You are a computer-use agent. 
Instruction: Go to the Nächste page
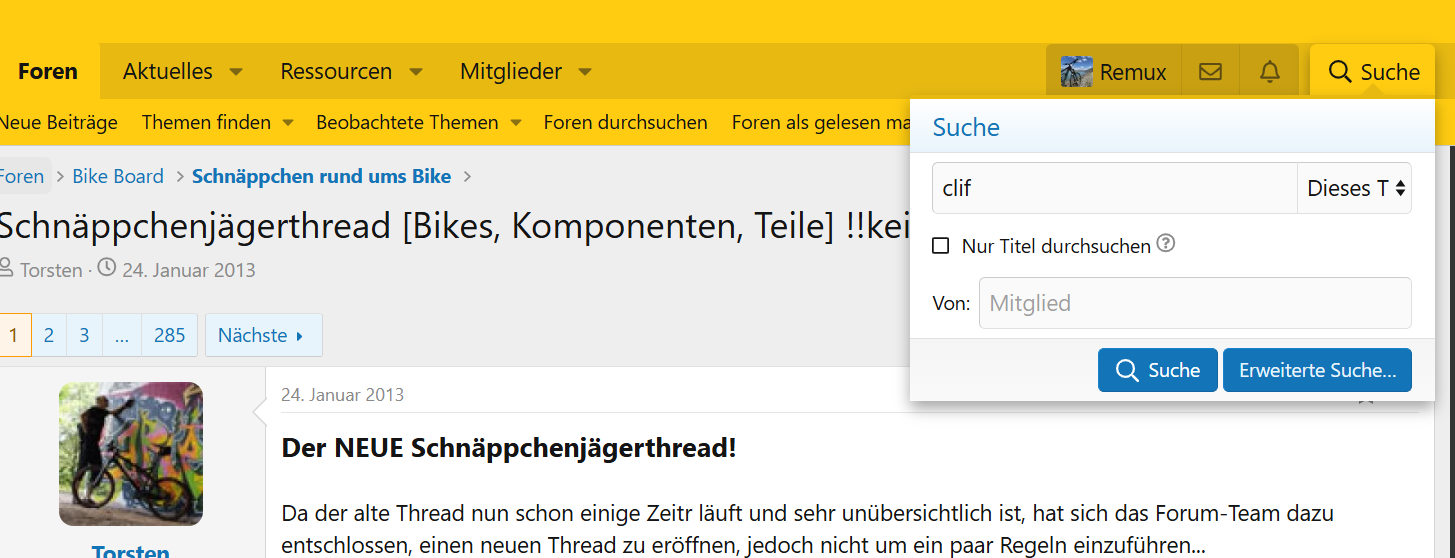pyautogui.click(x=263, y=335)
